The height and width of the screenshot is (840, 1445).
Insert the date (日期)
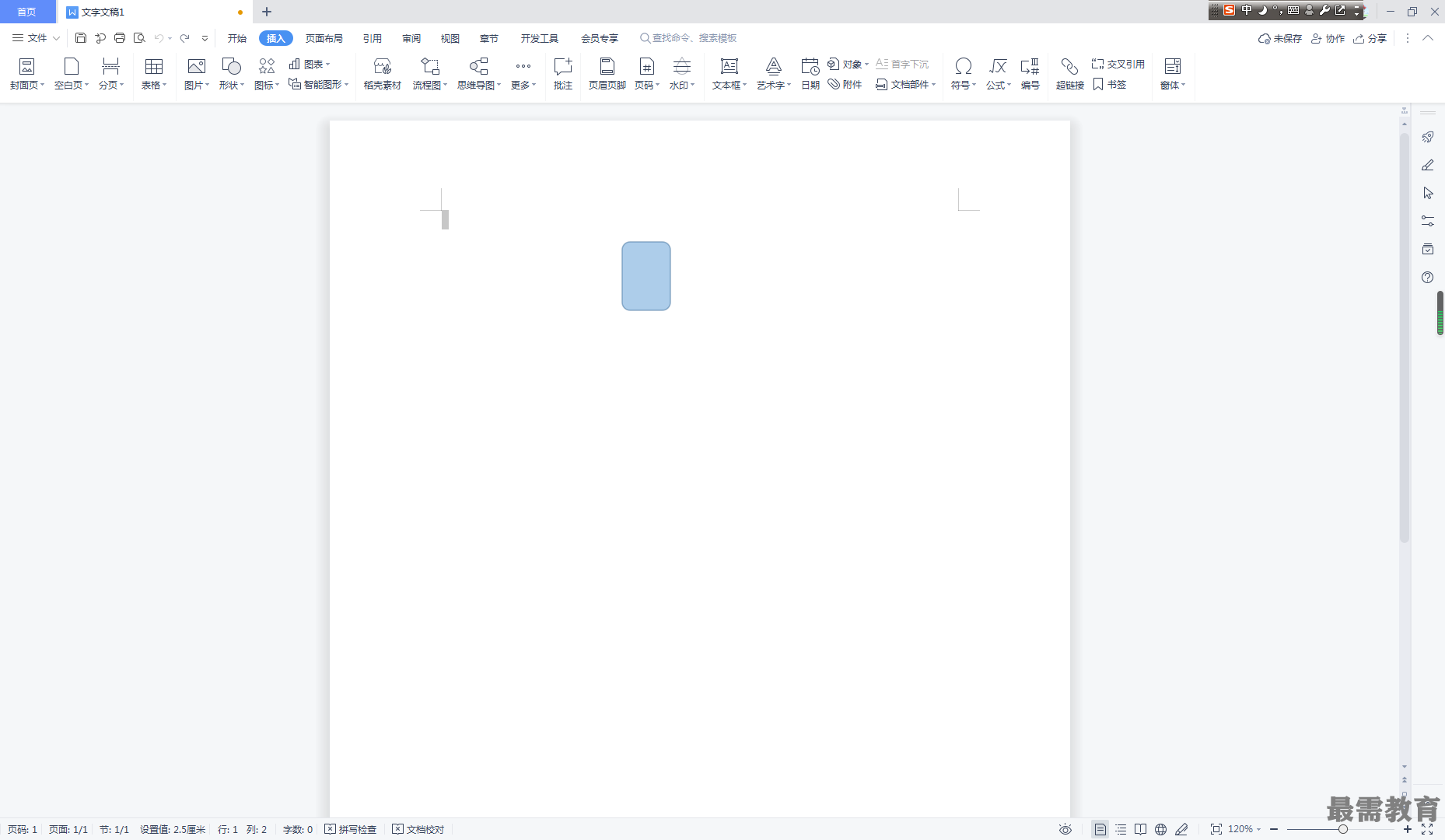point(810,74)
